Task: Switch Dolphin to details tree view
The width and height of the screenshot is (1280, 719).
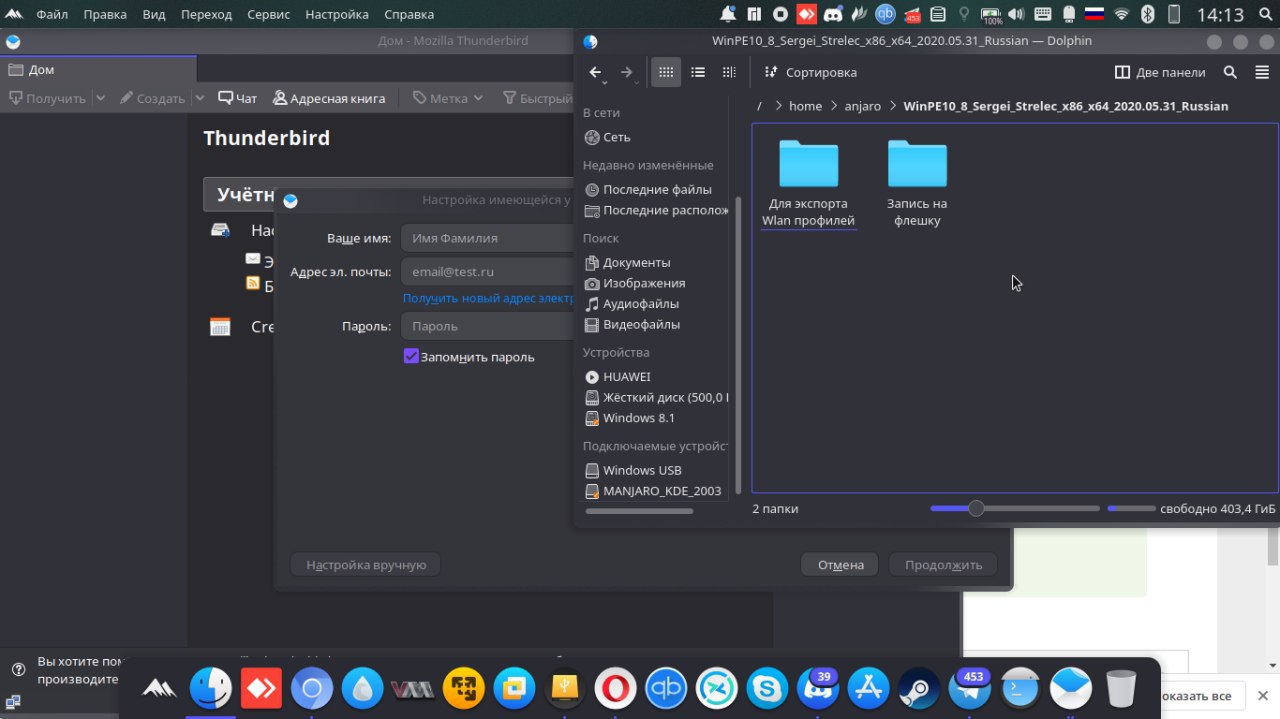Action: coord(729,72)
